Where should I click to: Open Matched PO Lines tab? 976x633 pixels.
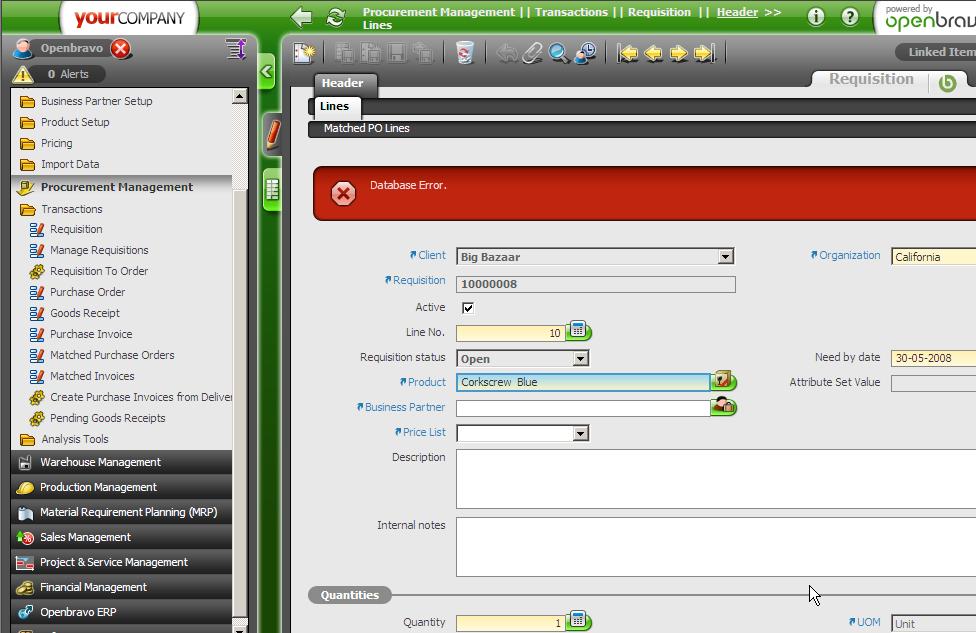click(367, 128)
